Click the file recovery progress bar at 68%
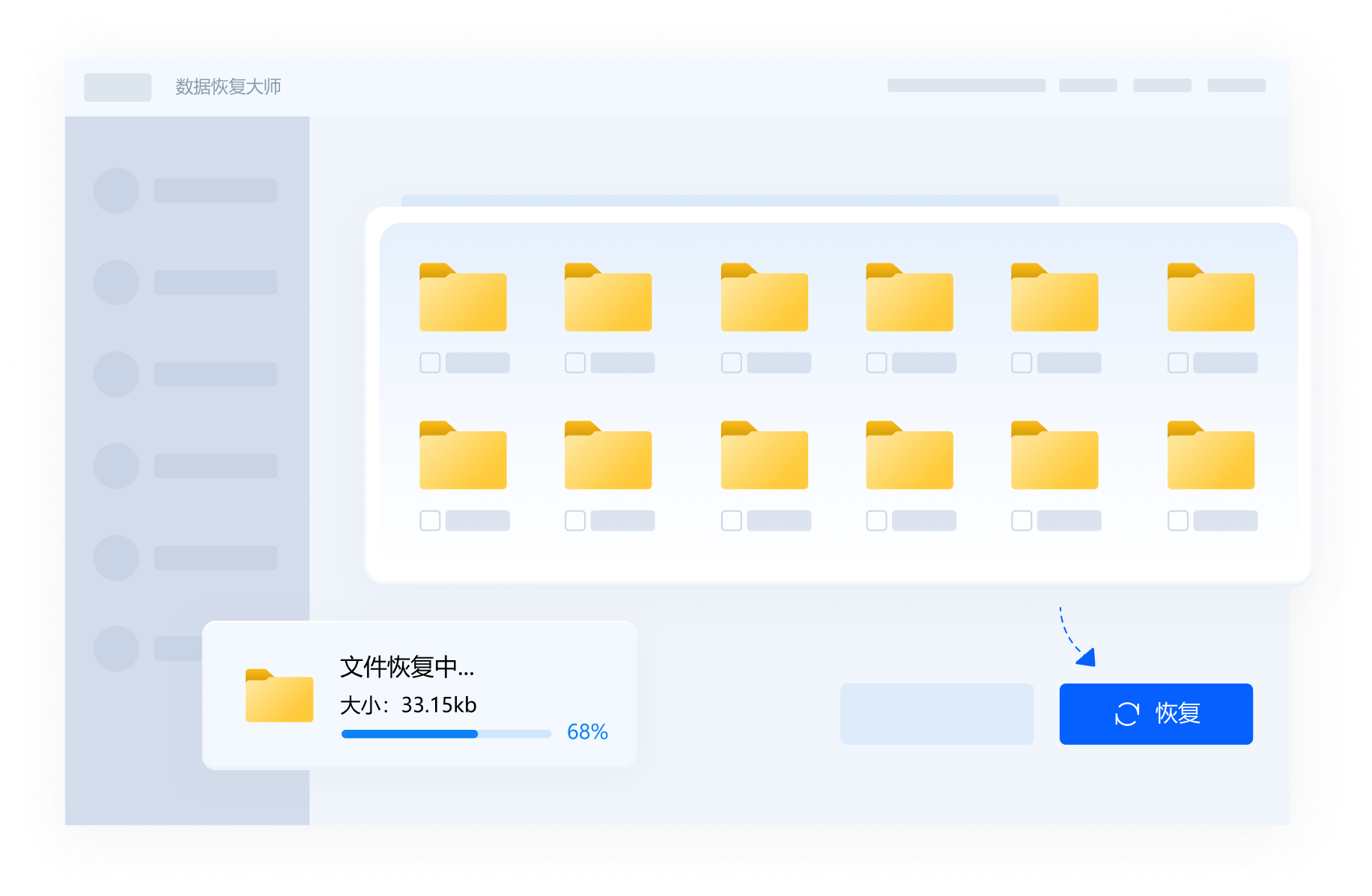The image size is (1372, 896). tap(446, 734)
